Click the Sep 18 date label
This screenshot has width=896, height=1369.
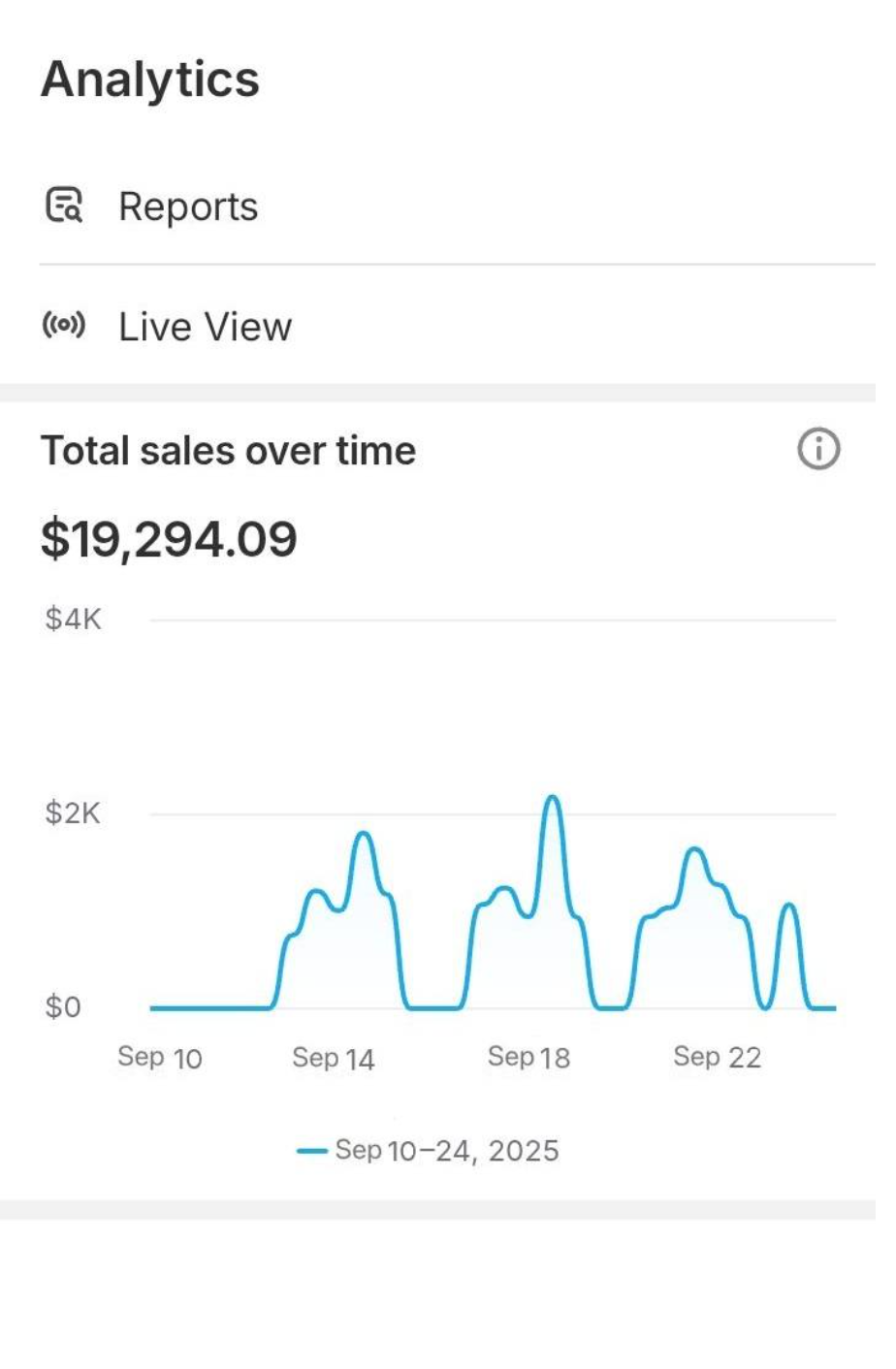(528, 1057)
